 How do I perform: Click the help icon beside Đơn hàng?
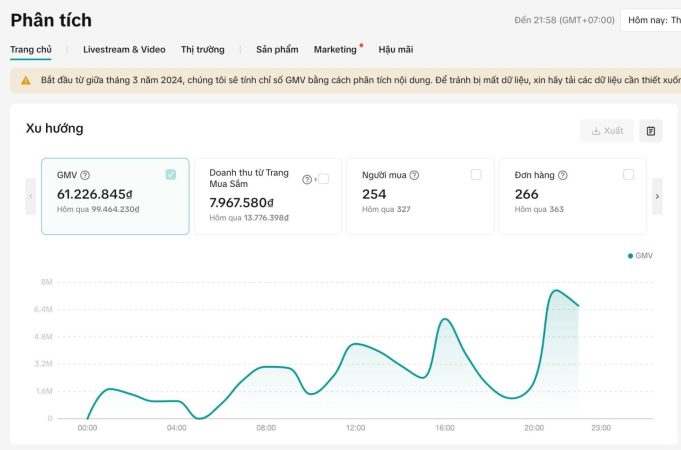click(563, 175)
